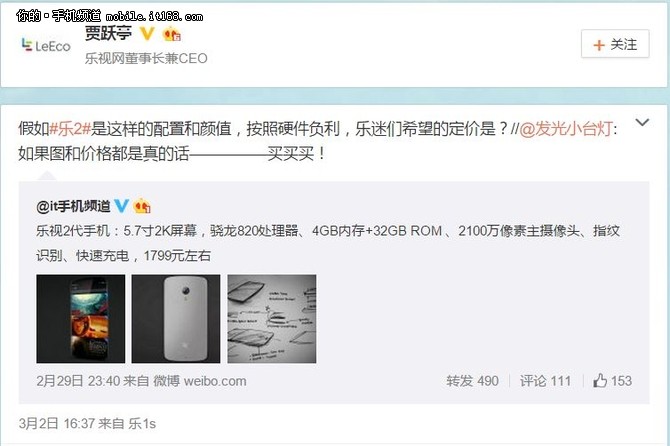View the white phone back thumbnail
670x446 pixels.
coord(176,319)
